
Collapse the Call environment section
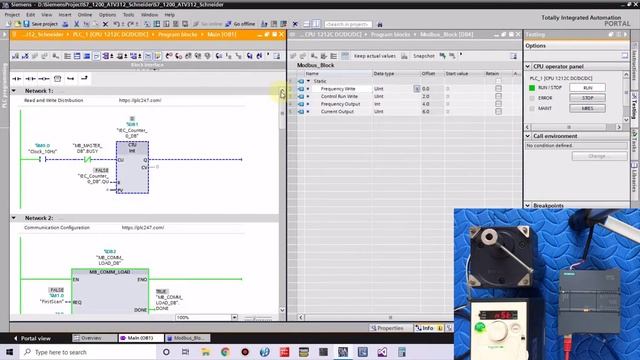click(528, 136)
